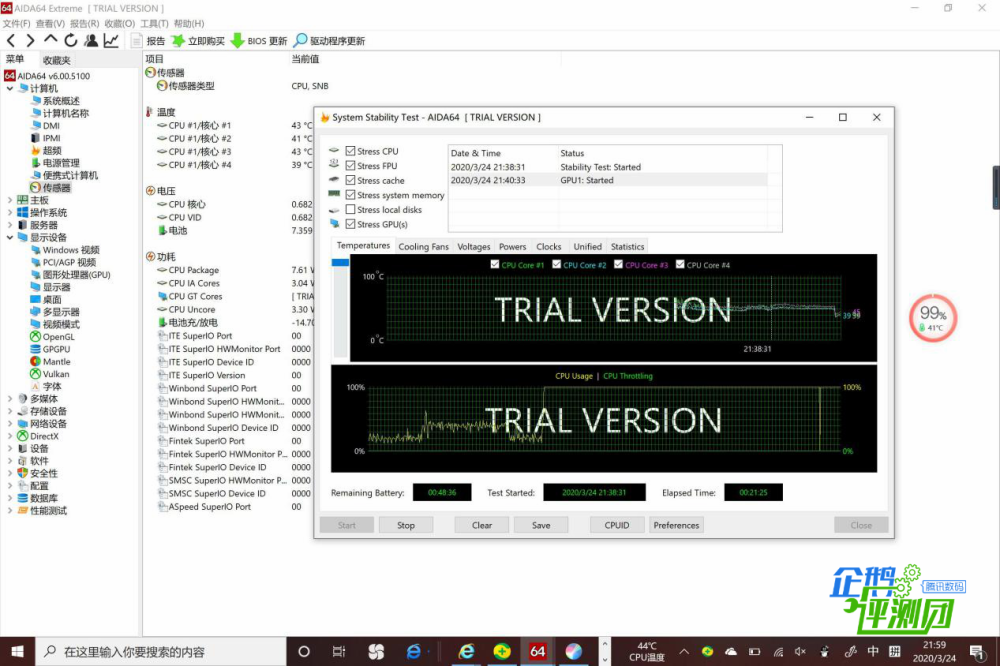Expand the 网络设备 tree node
The image size is (1000, 666).
[10, 424]
